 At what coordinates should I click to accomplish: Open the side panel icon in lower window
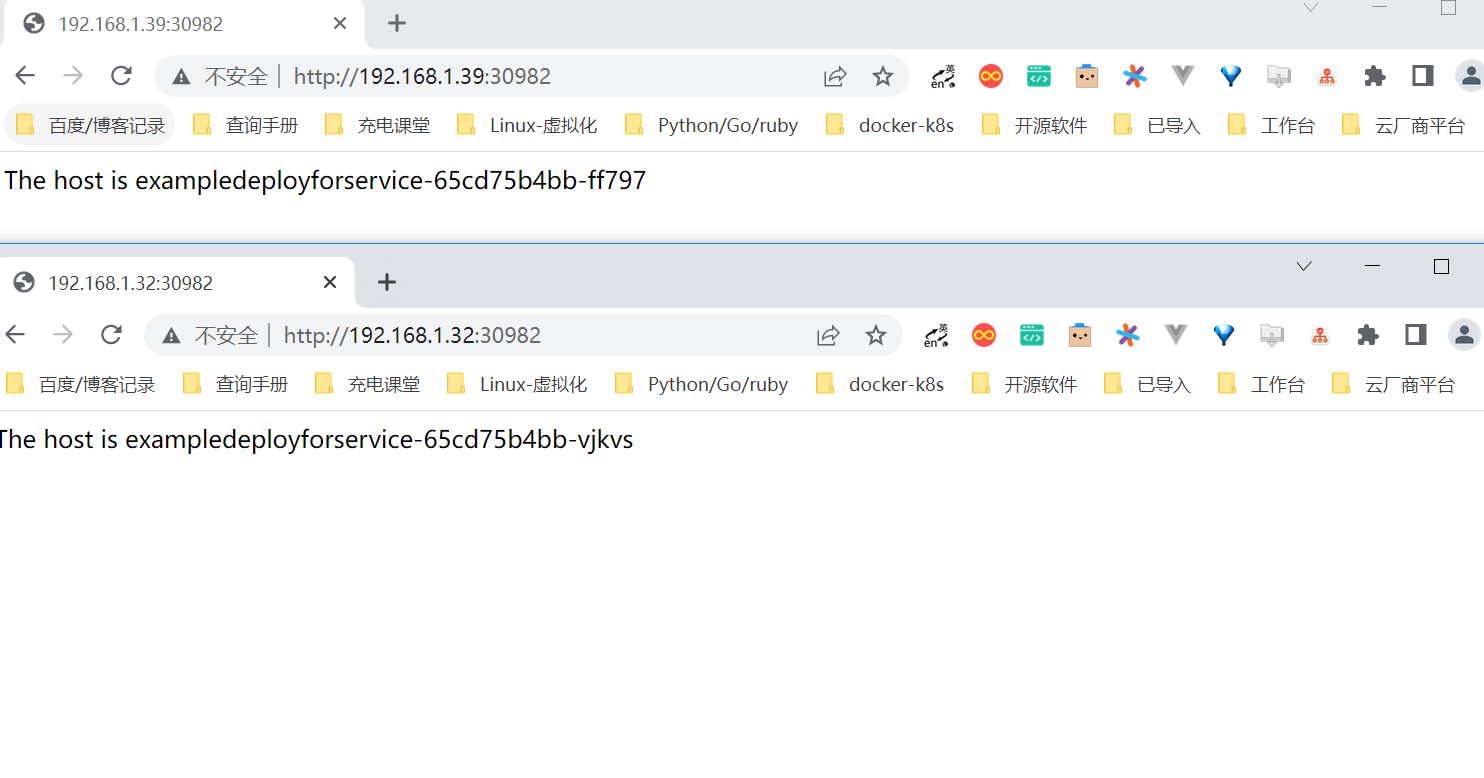tap(1415, 335)
